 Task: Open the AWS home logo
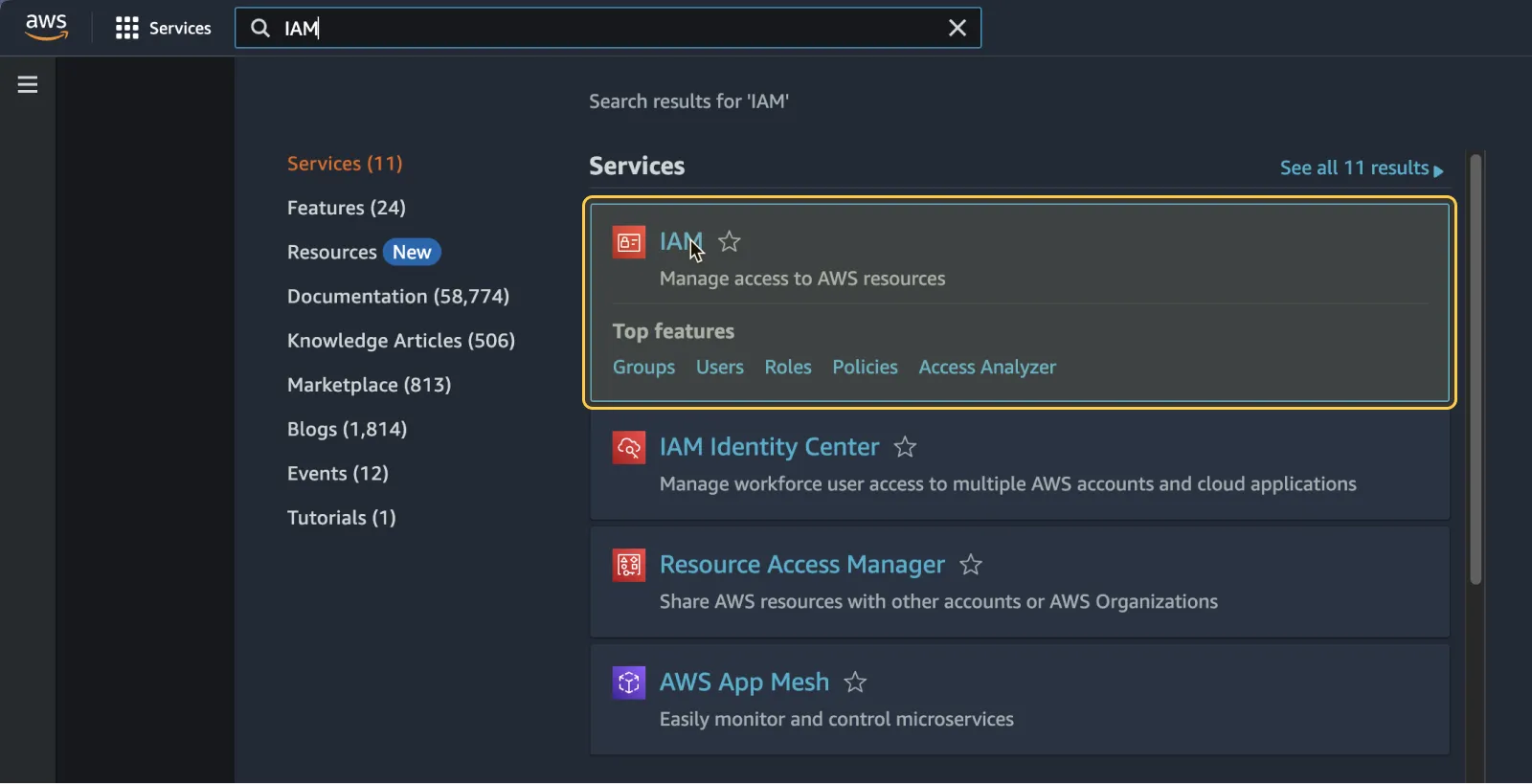click(46, 28)
